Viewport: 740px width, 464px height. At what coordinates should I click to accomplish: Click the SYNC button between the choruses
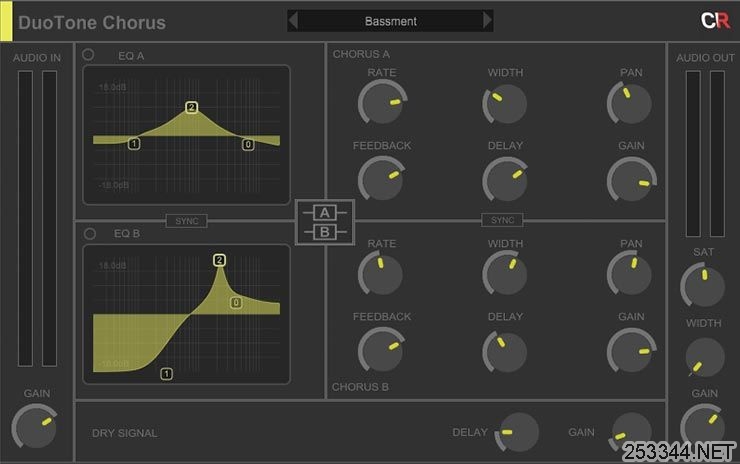tap(502, 220)
